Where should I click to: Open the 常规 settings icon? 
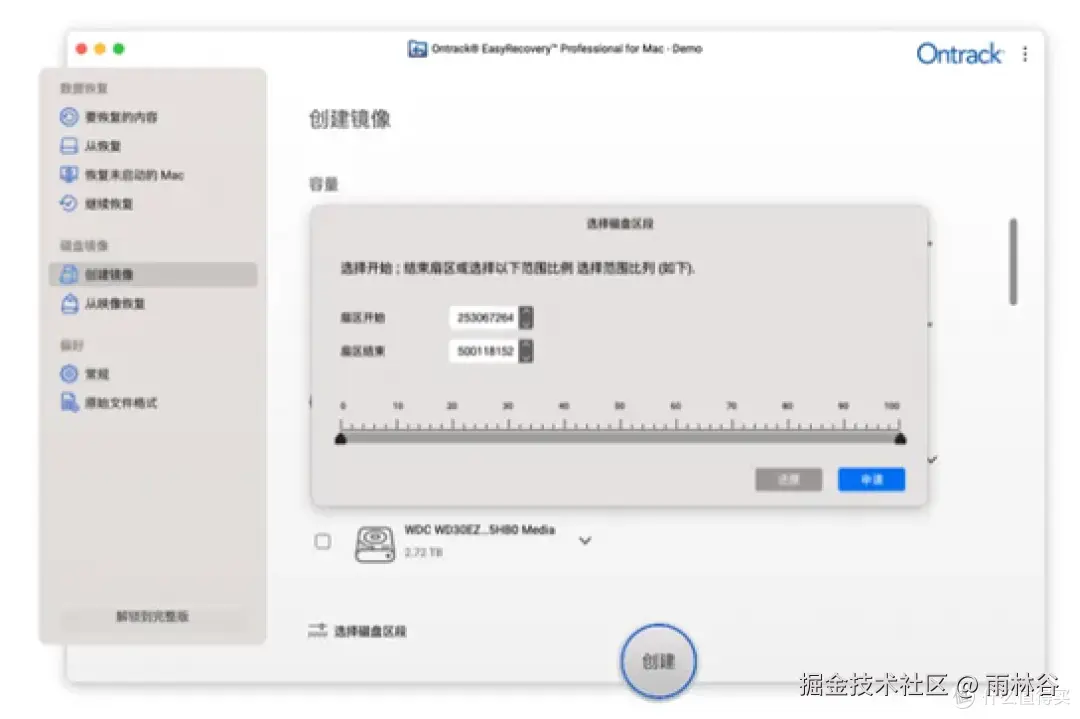[66, 373]
